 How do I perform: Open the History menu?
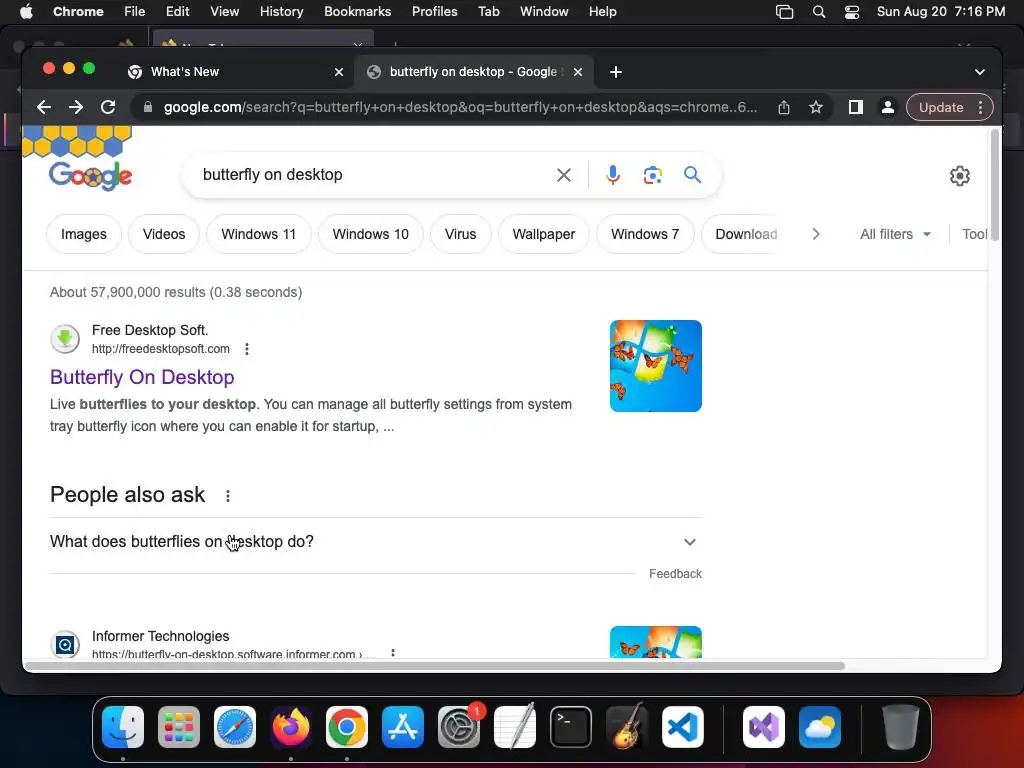(x=281, y=12)
